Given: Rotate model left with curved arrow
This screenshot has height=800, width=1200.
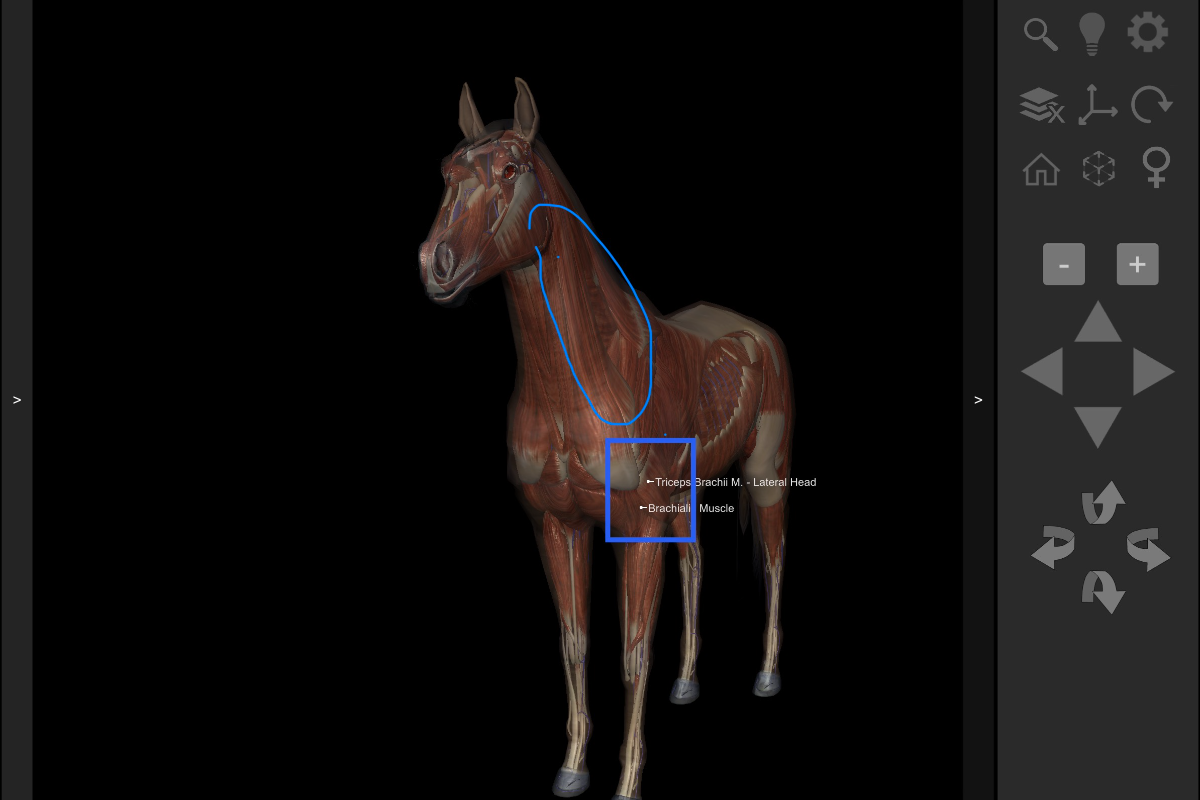Looking at the screenshot, I should click(x=1053, y=547).
